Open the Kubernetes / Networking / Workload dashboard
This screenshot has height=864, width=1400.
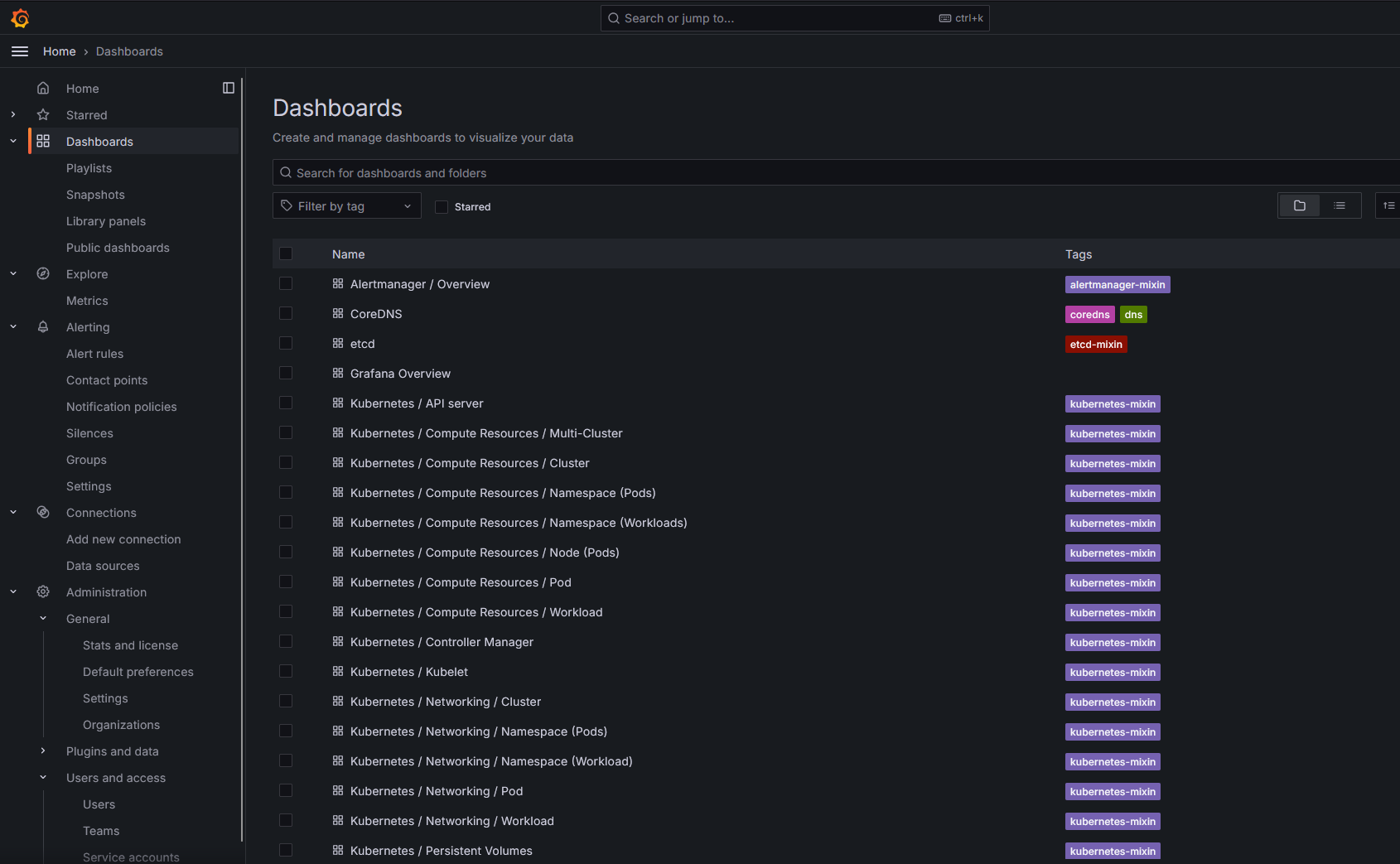tap(452, 821)
